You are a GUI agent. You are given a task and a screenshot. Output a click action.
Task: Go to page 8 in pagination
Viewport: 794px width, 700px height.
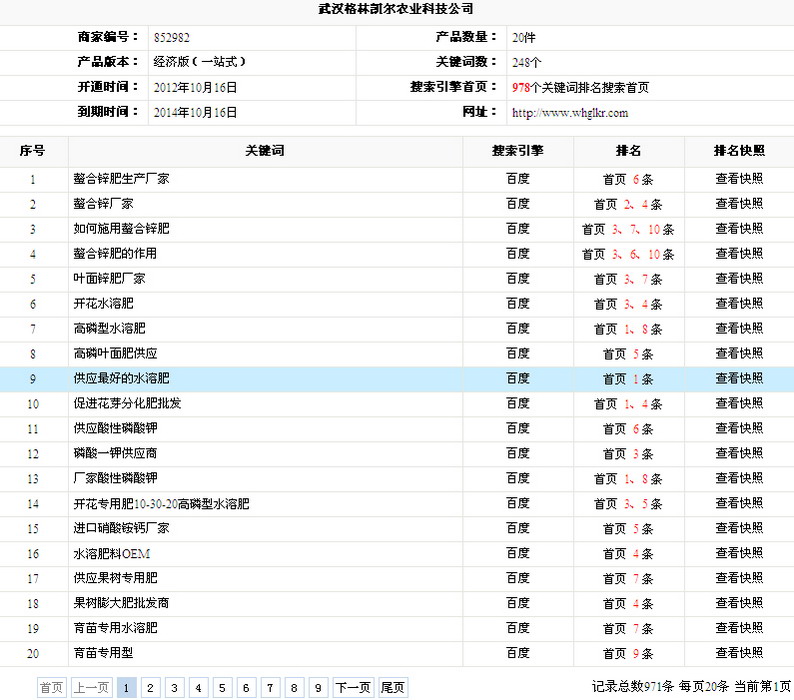[294, 688]
